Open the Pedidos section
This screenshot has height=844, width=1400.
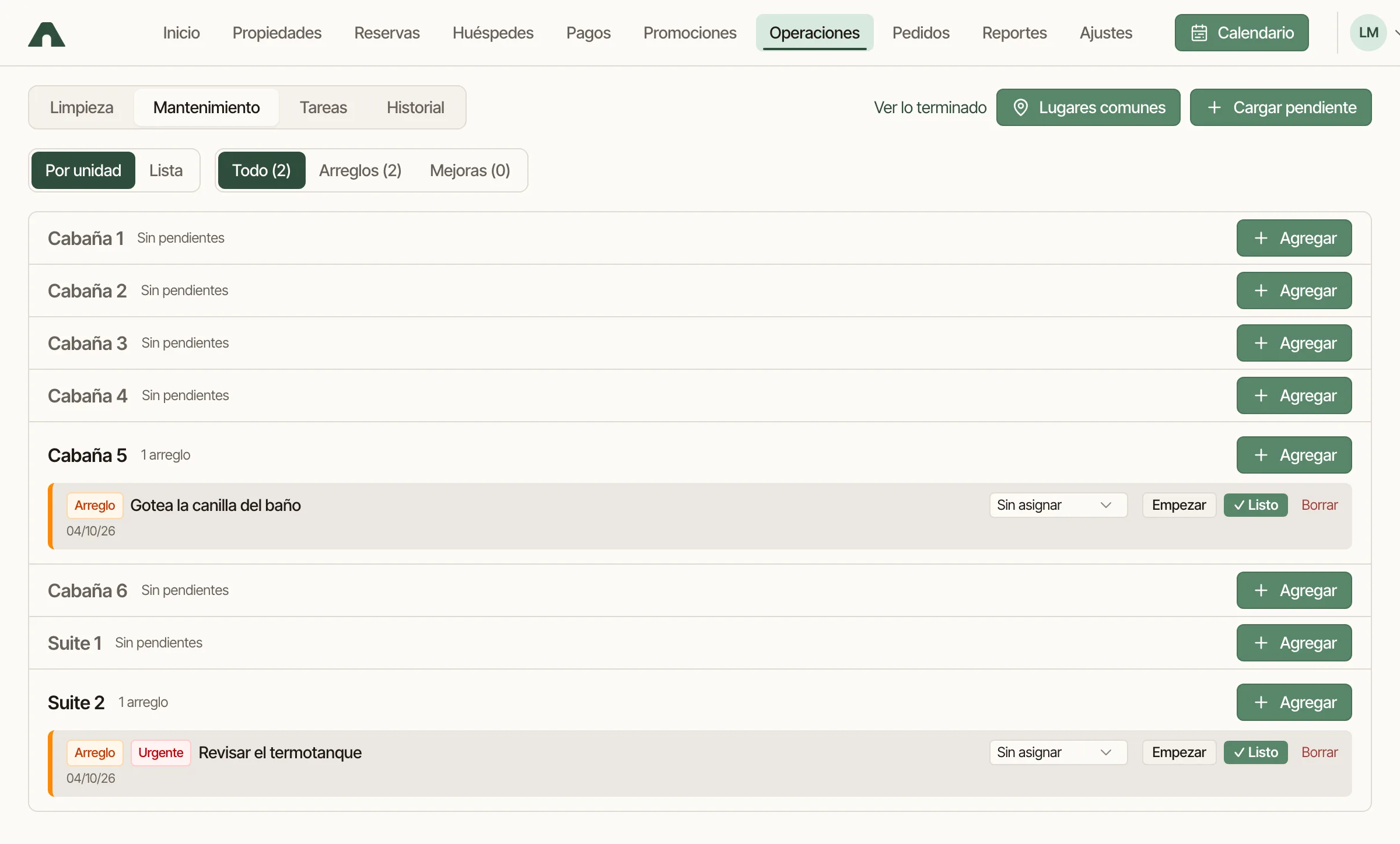click(921, 33)
